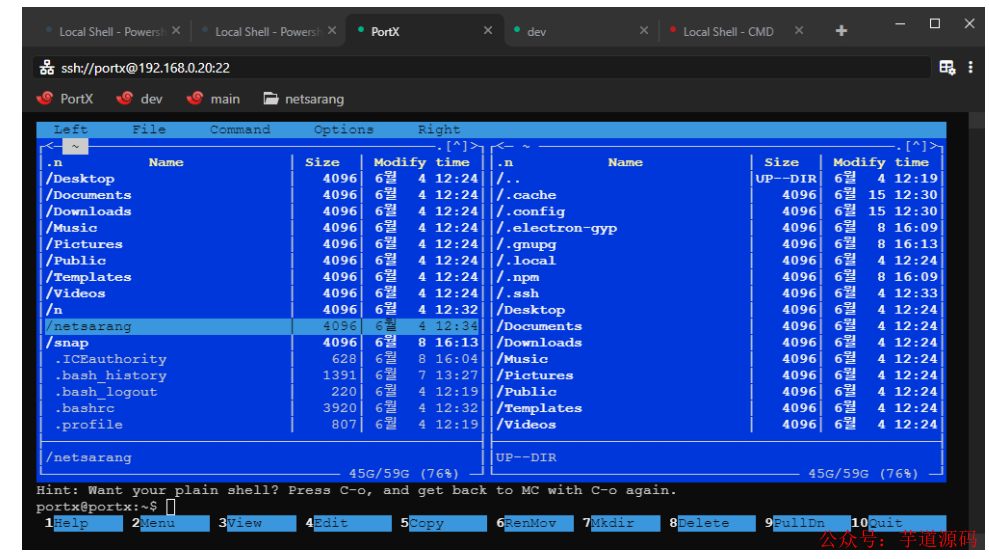Select the highlighted /netsarang directory row

click(262, 326)
